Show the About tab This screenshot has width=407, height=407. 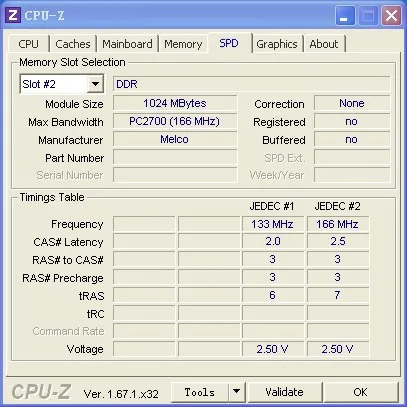(x=324, y=44)
